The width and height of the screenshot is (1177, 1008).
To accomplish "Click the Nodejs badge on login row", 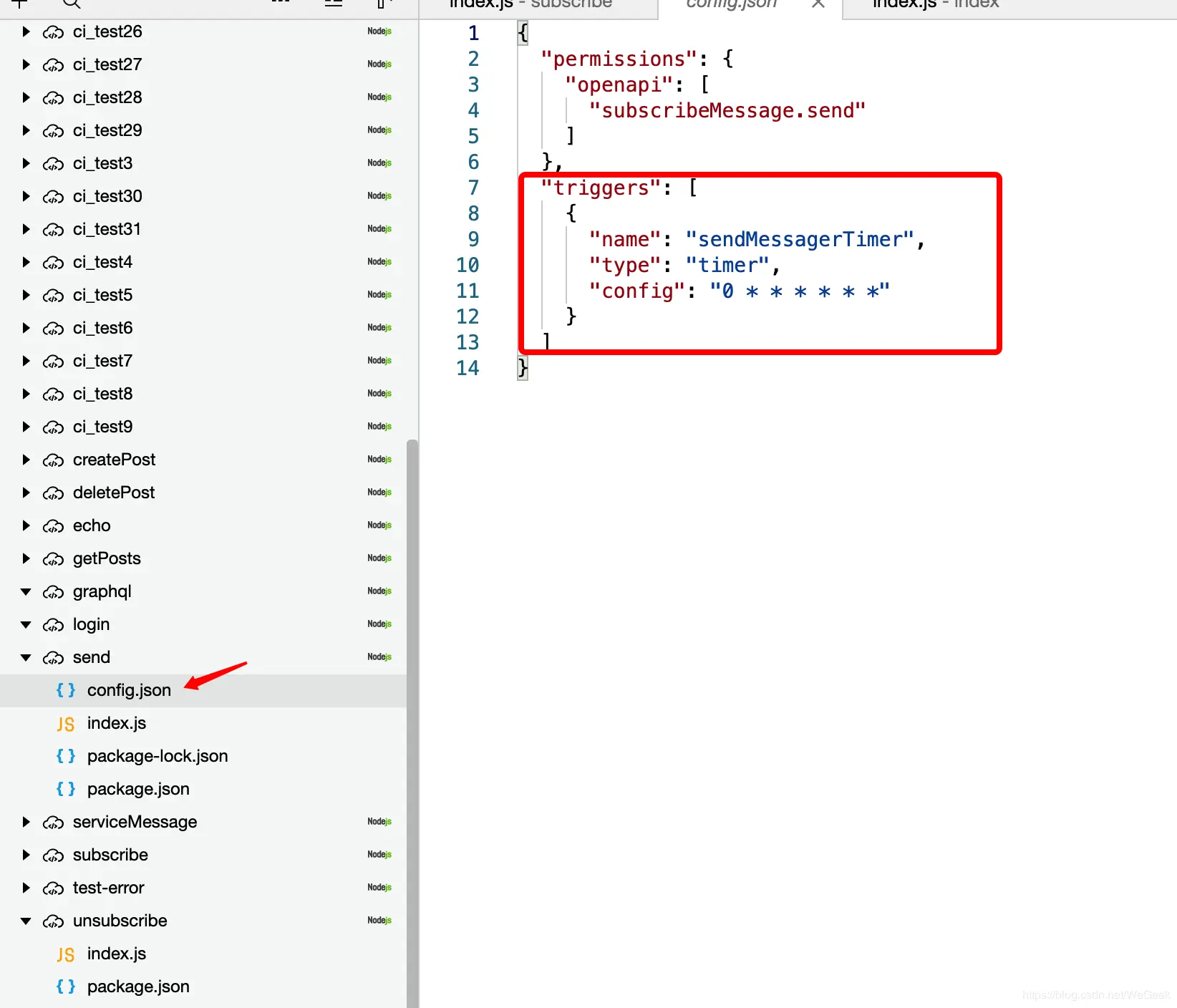I will (379, 624).
